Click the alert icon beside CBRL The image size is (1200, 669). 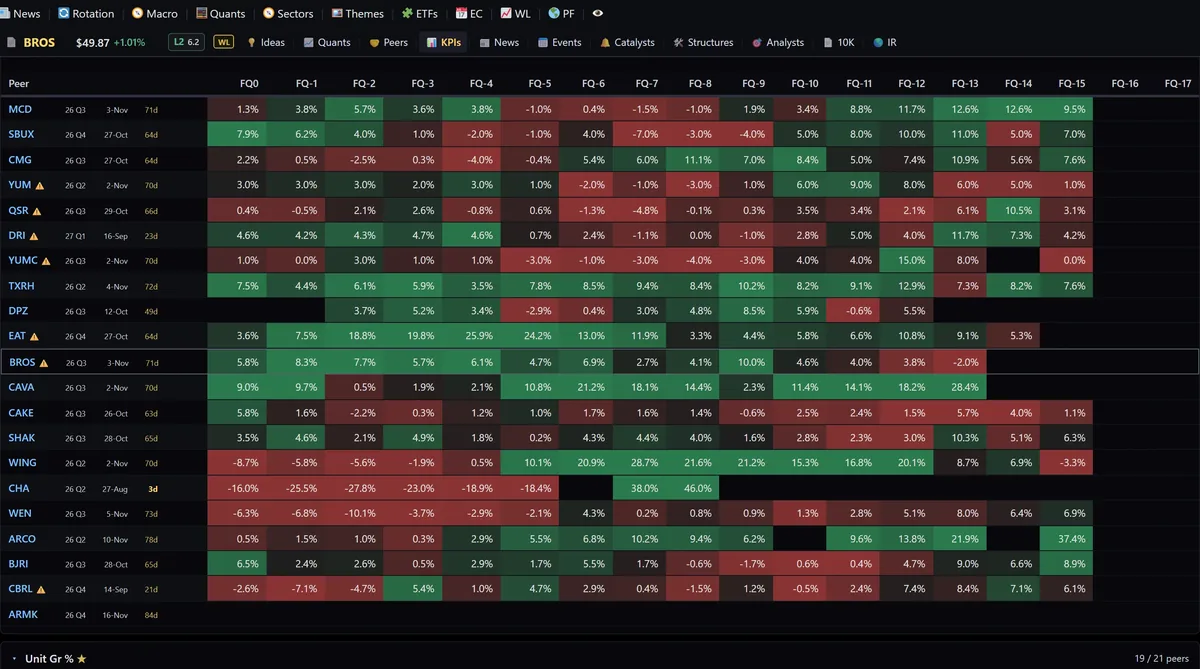tap(41, 590)
